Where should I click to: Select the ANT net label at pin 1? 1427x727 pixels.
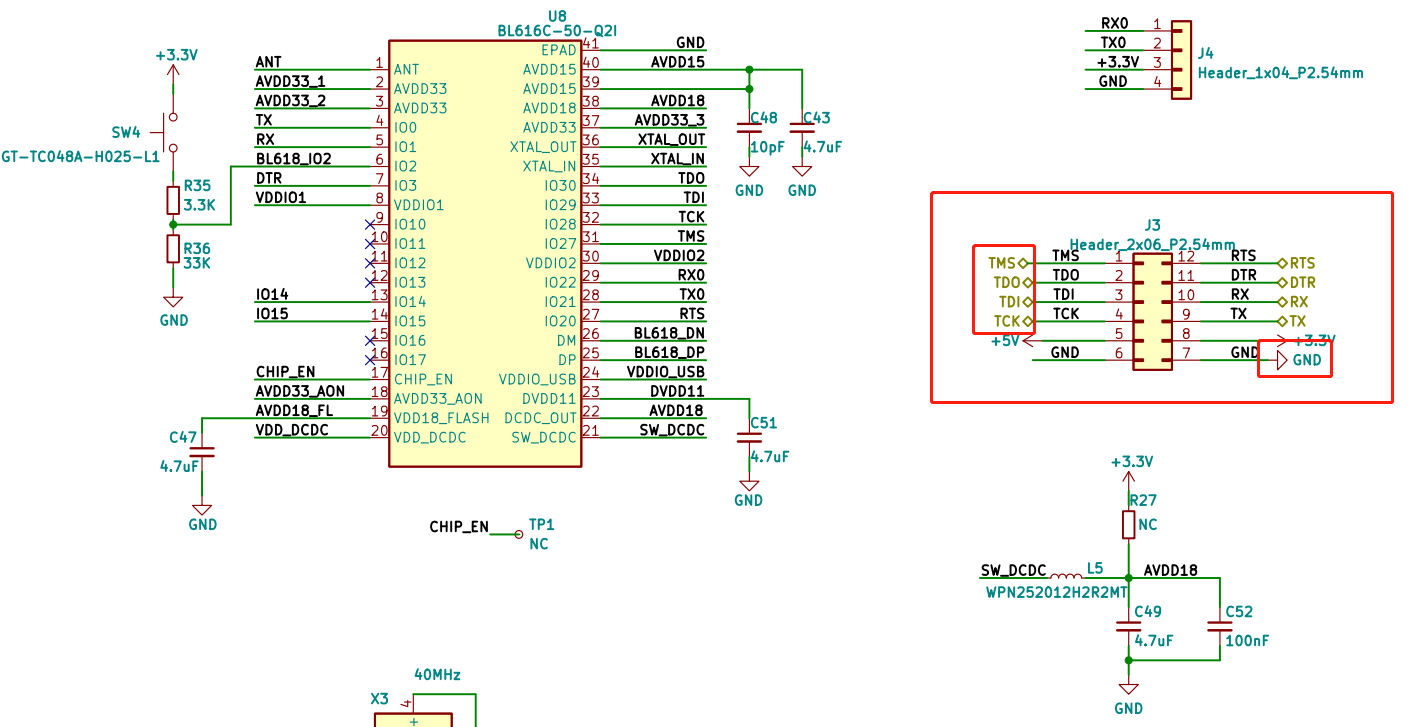(269, 63)
